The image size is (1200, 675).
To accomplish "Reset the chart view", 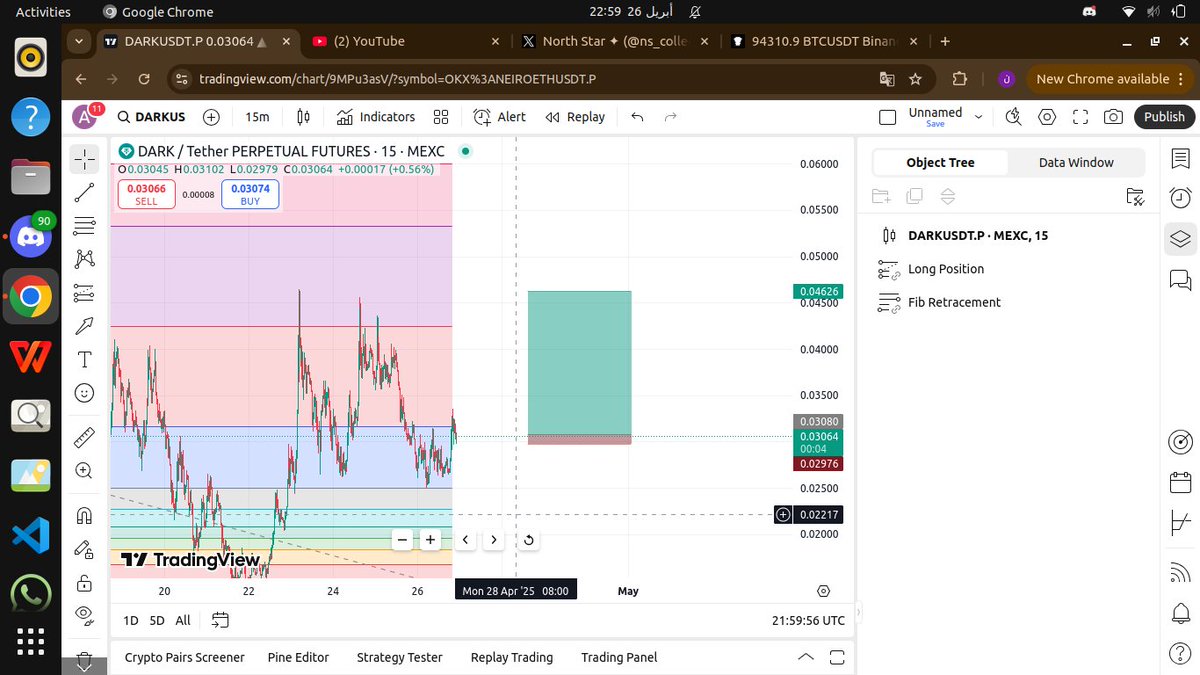I will point(528,540).
